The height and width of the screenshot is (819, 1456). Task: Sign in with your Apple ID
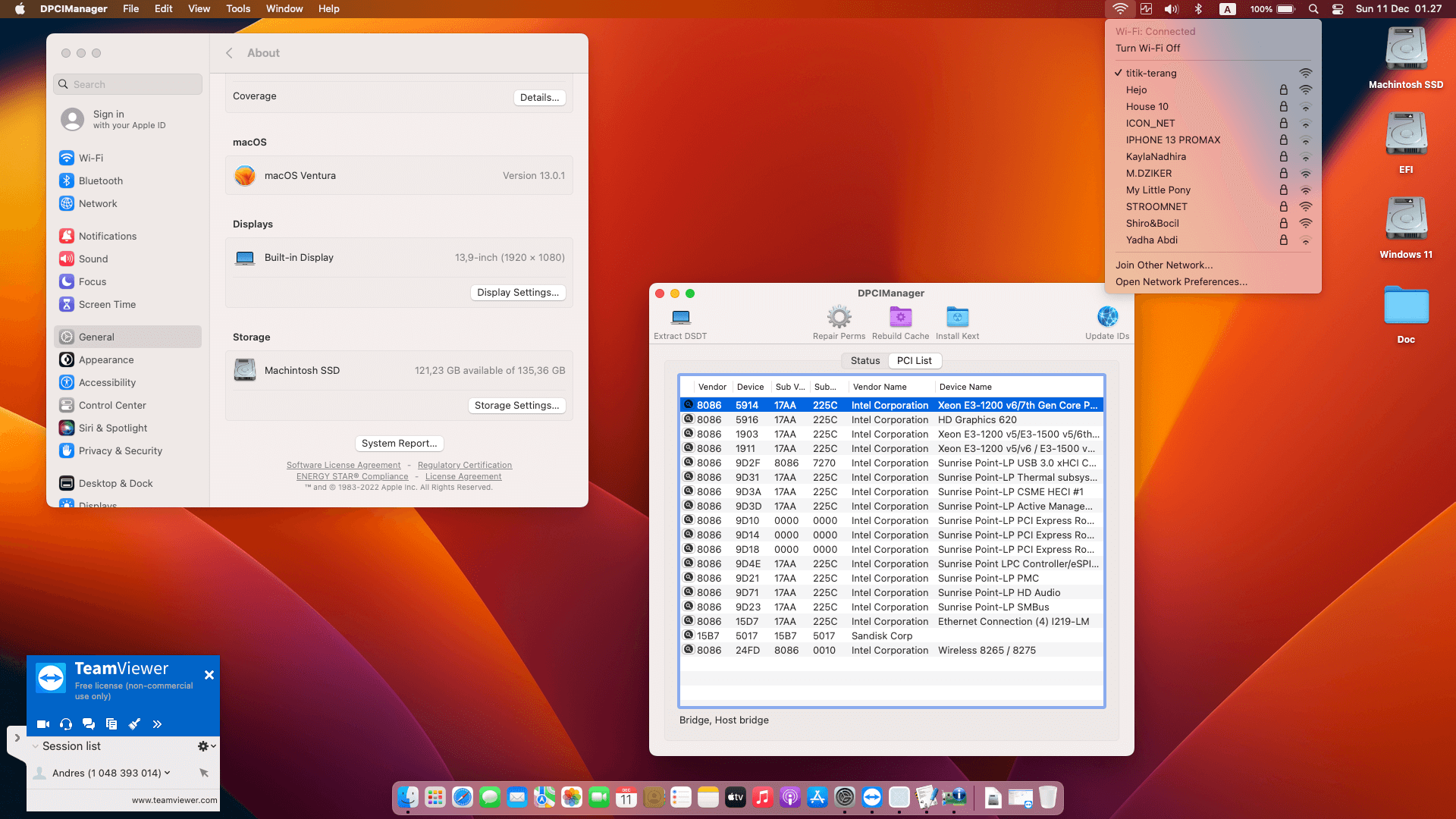pyautogui.click(x=127, y=119)
